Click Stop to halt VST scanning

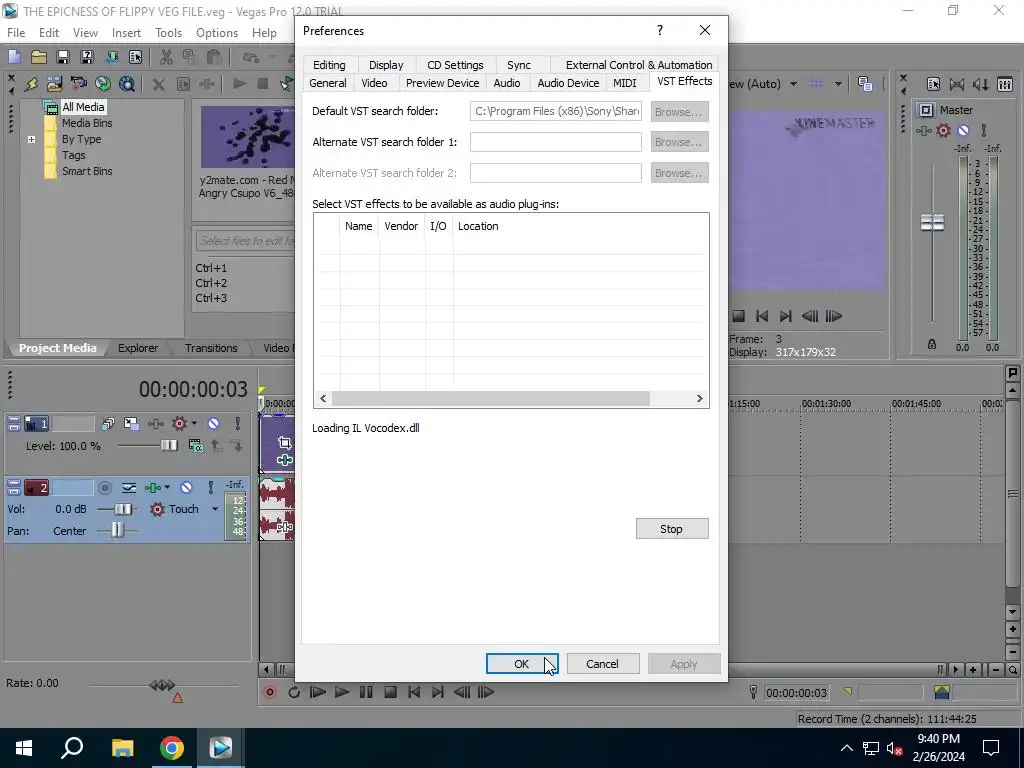(x=672, y=529)
